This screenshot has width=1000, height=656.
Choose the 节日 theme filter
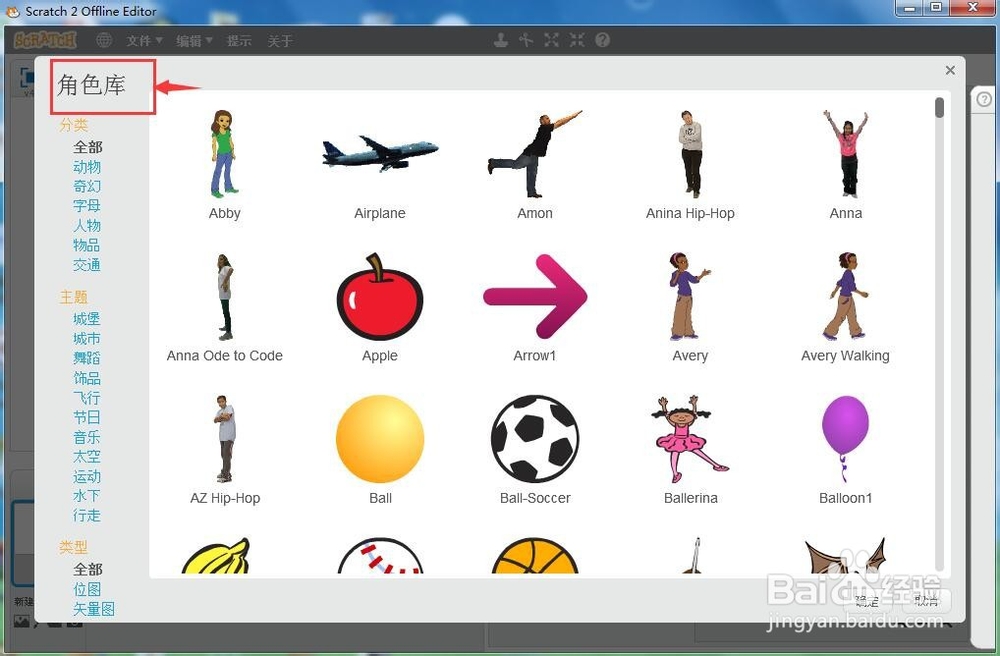pos(87,418)
